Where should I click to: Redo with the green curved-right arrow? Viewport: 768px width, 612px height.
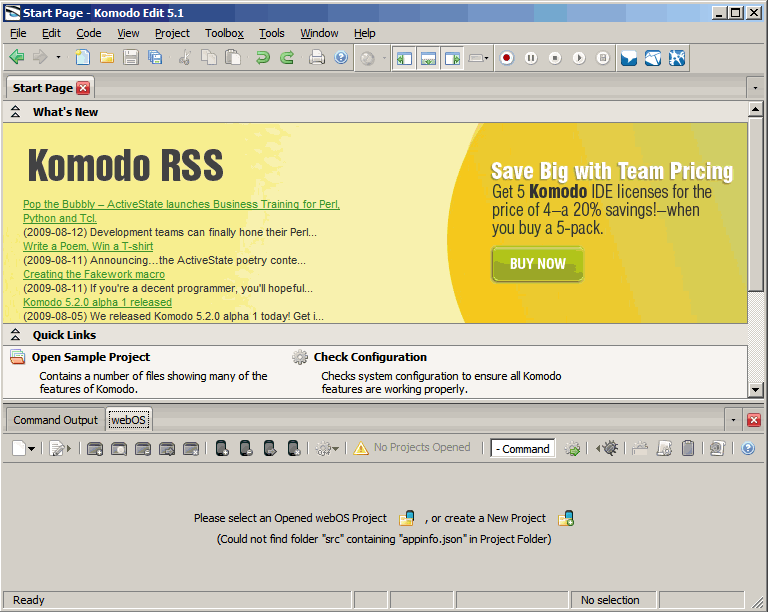click(287, 58)
